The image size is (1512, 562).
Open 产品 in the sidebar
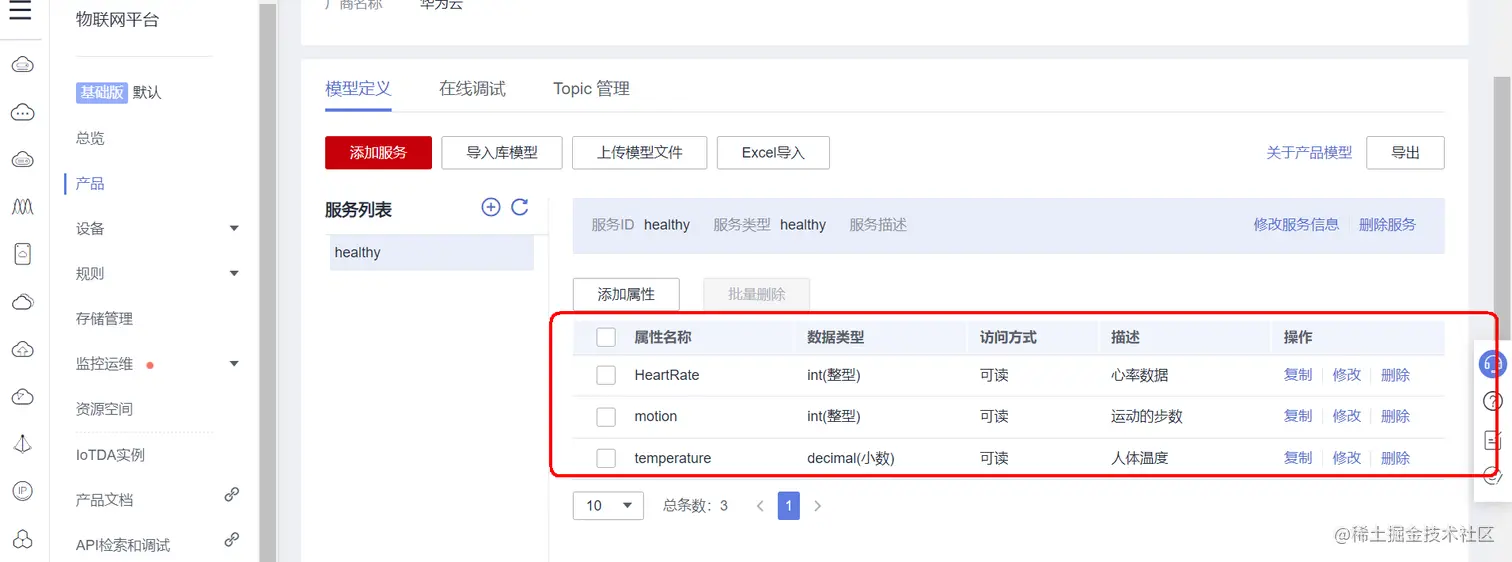(x=90, y=183)
